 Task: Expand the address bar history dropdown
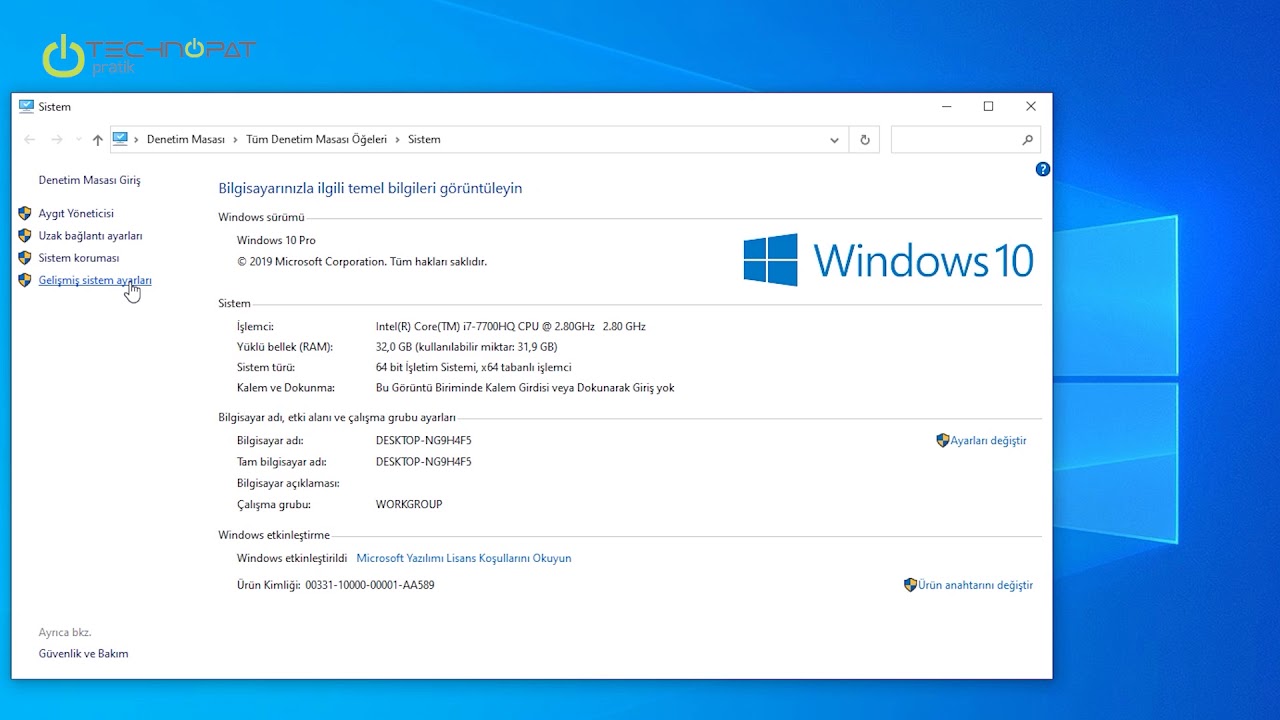[834, 140]
